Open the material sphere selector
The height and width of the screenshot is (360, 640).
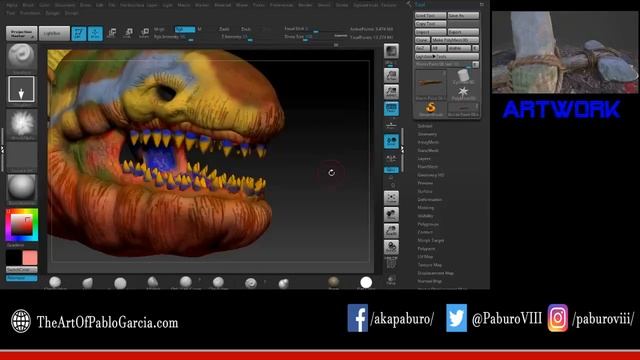pyautogui.click(x=22, y=188)
